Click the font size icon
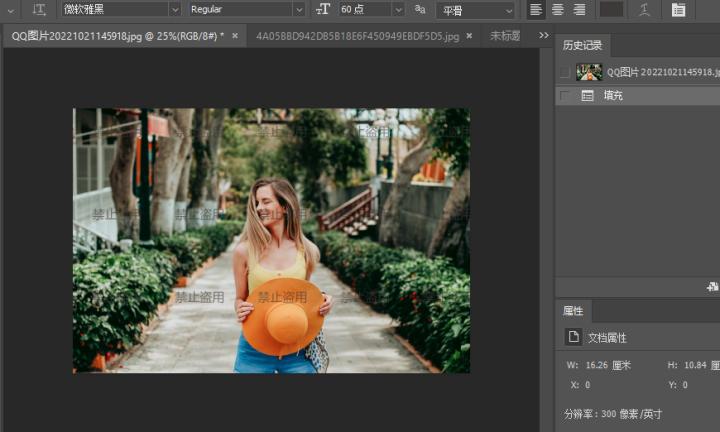 coord(323,9)
